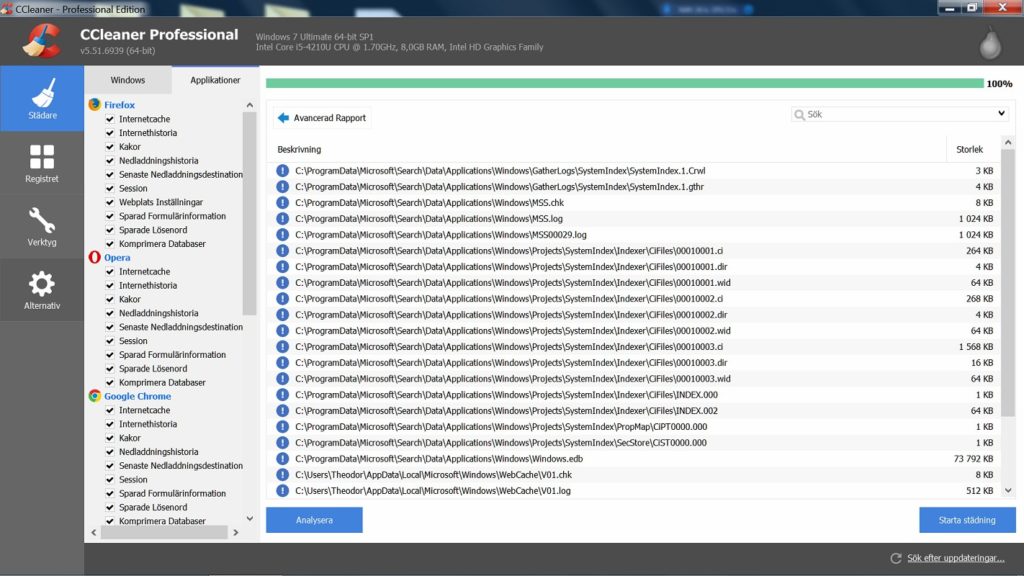Click the back arrow beside Avancerad Rapport
1024x576 pixels.
[283, 118]
